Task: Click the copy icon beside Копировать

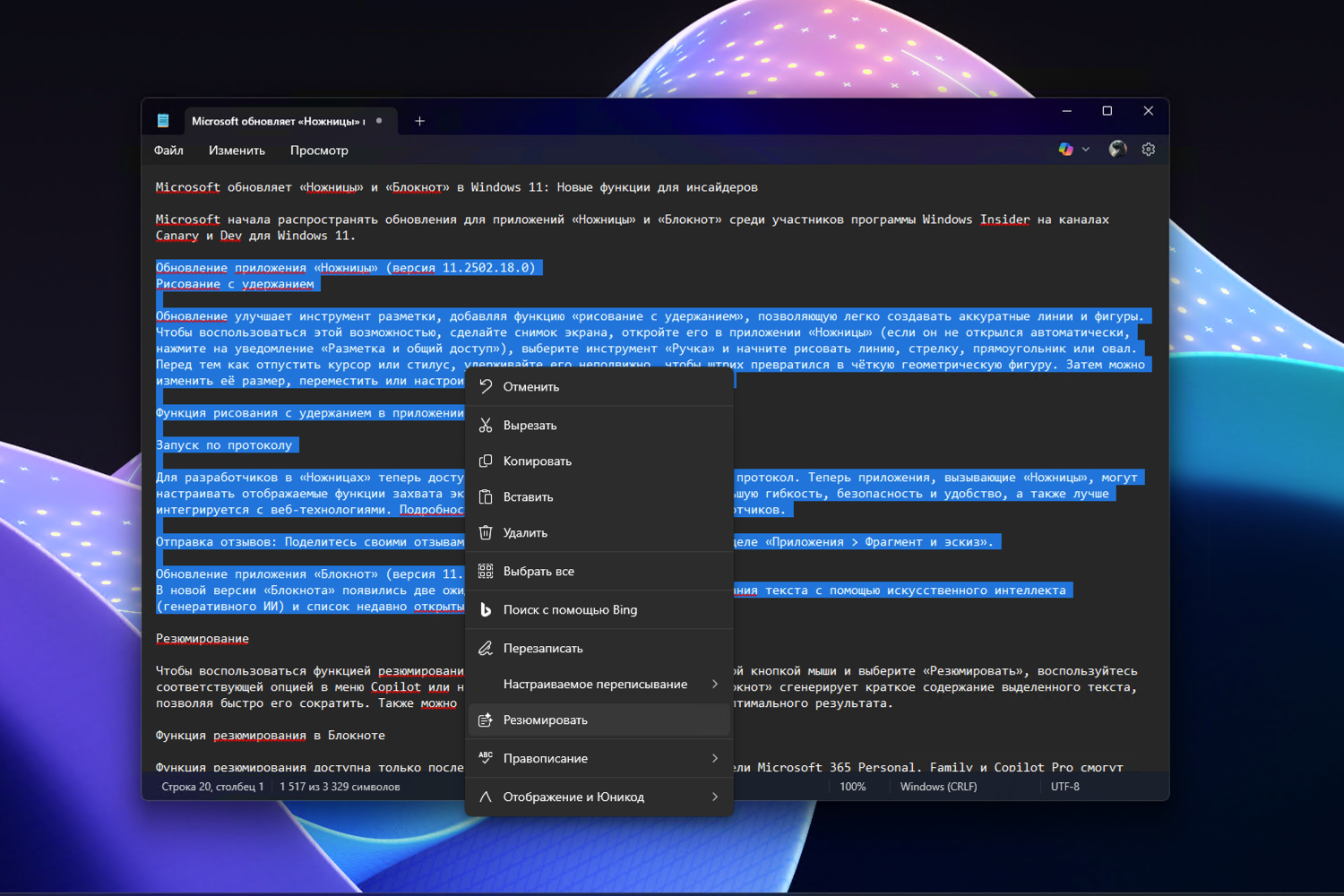Action: [x=486, y=461]
